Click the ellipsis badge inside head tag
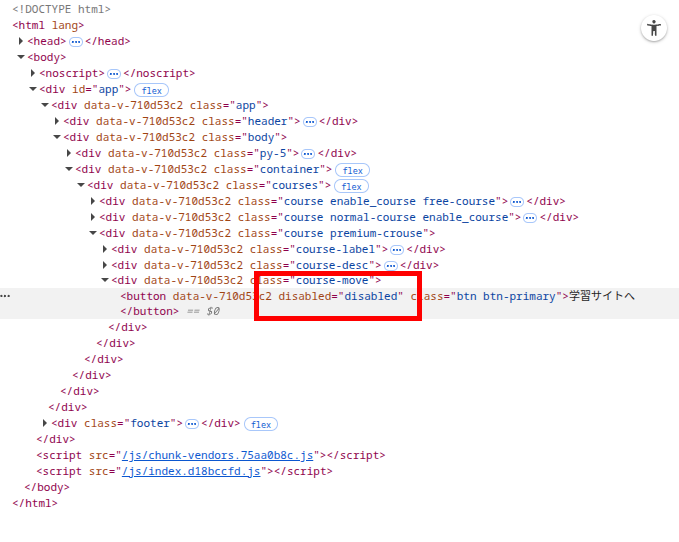Viewport: 679px width, 542px height. [76, 42]
